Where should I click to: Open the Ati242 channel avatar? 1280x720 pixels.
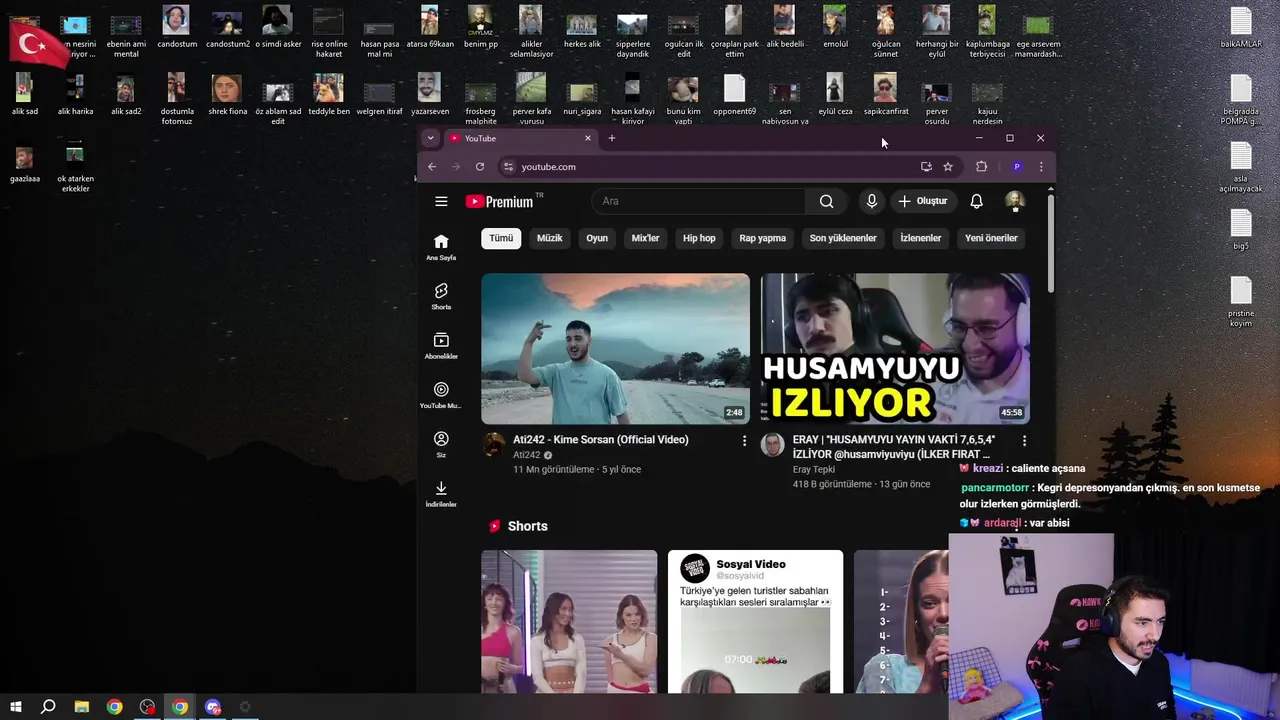tap(494, 445)
